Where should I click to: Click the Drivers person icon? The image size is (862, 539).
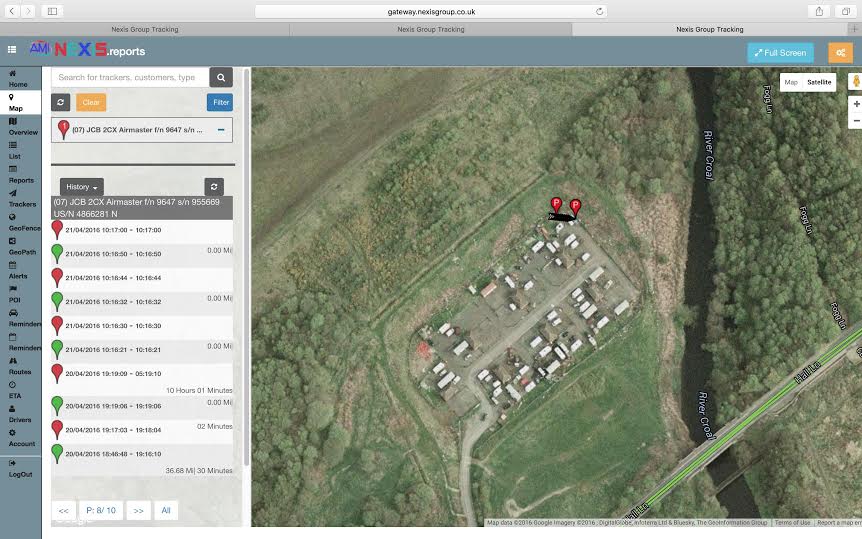point(12,409)
